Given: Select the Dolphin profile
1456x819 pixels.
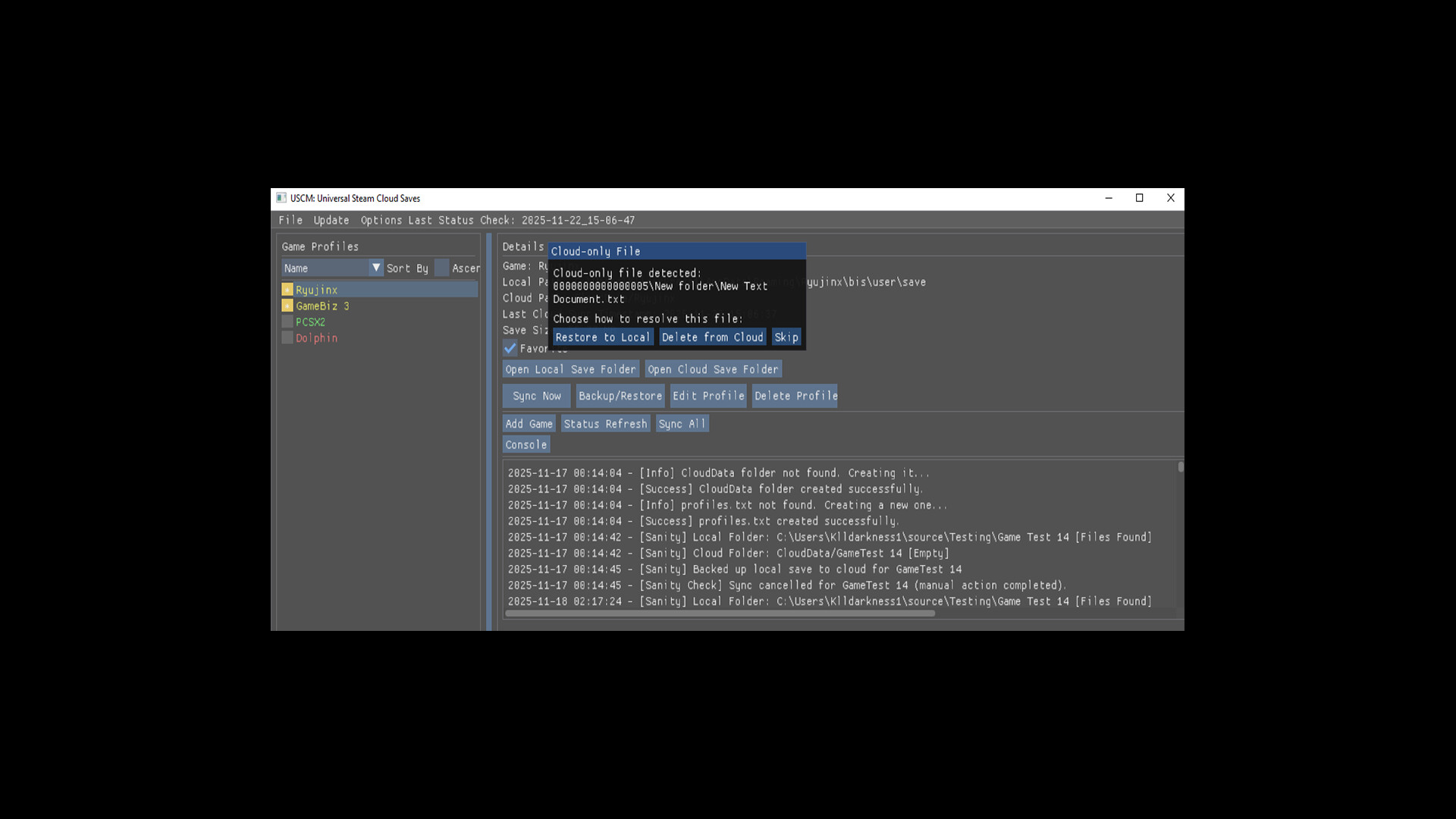Looking at the screenshot, I should pos(318,337).
